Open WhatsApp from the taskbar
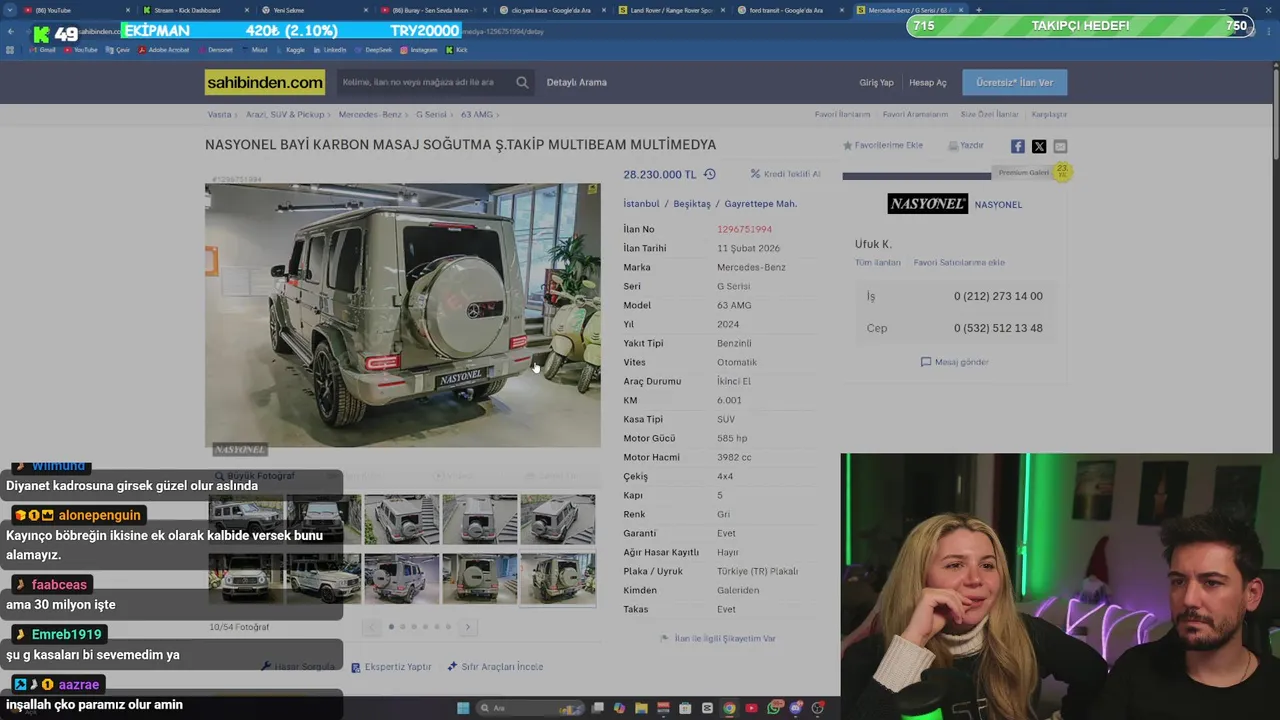This screenshot has height=720, width=1280. click(x=774, y=708)
